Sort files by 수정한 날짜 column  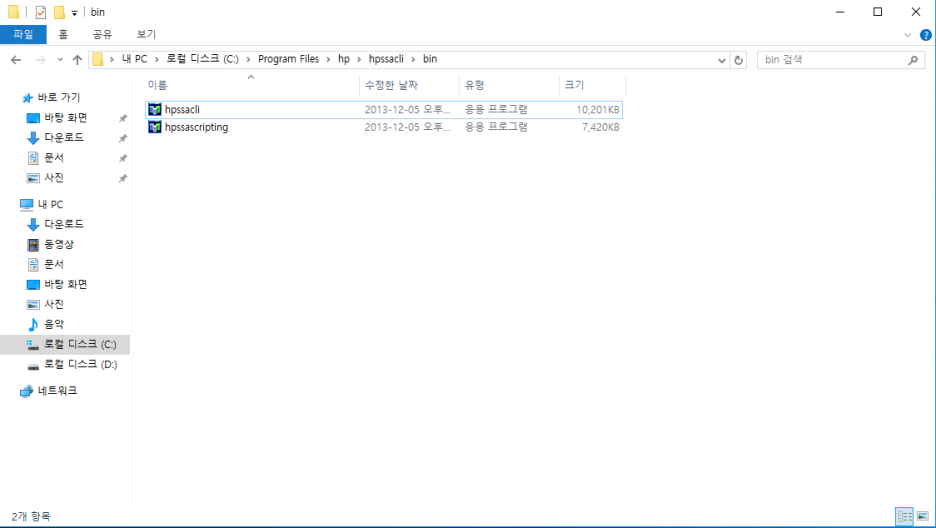point(410,85)
